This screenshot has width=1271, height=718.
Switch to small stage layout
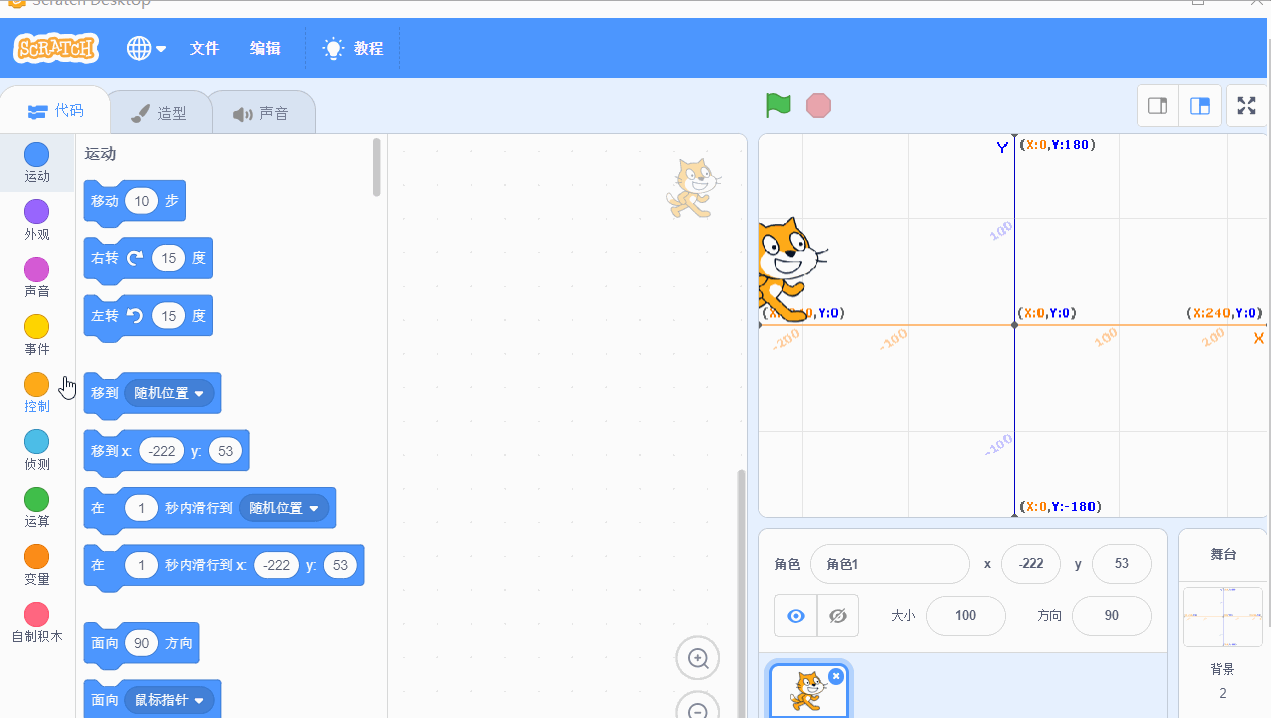point(1158,106)
